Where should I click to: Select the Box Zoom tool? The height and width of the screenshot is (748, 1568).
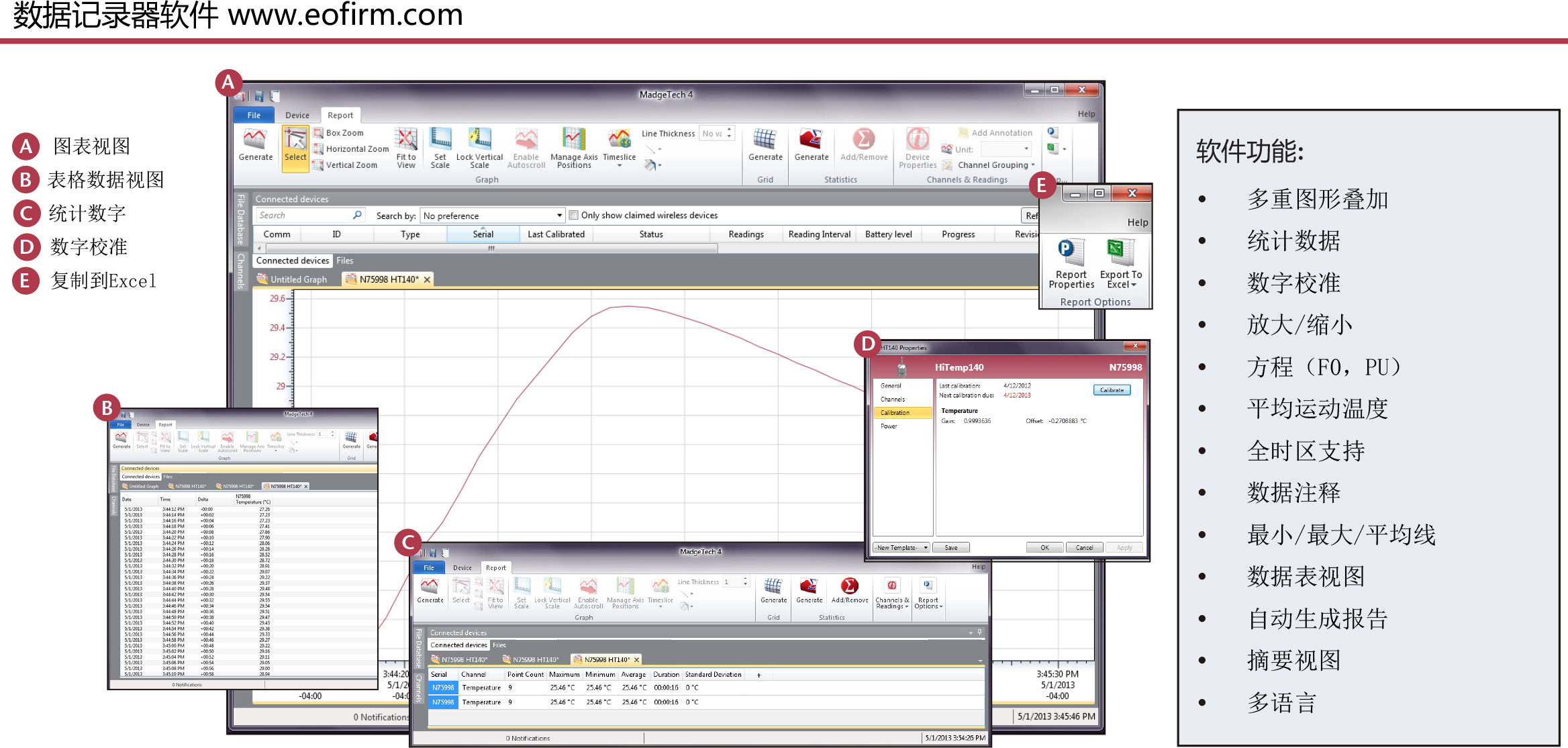pos(338,133)
